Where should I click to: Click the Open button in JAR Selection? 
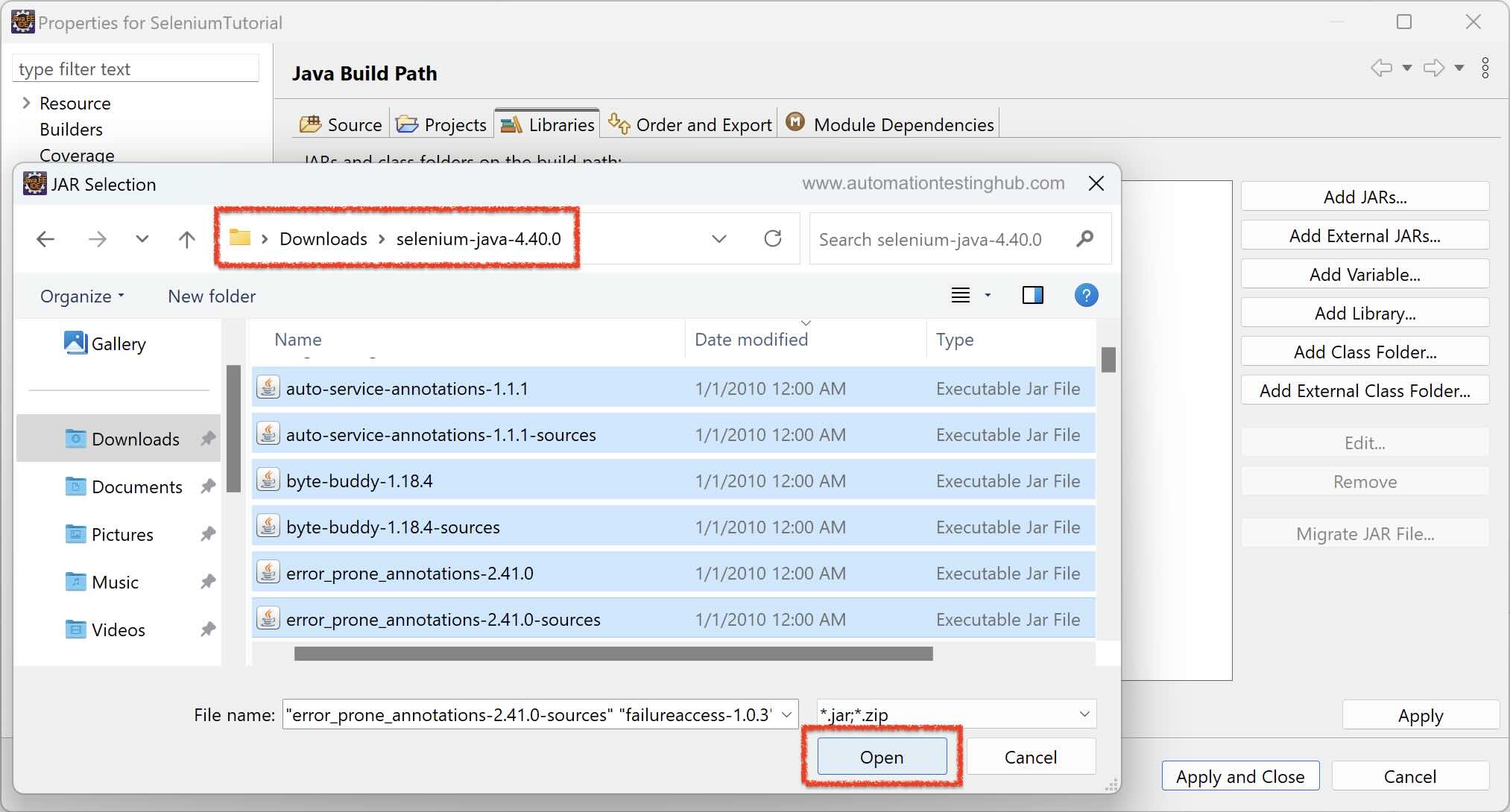[882, 756]
